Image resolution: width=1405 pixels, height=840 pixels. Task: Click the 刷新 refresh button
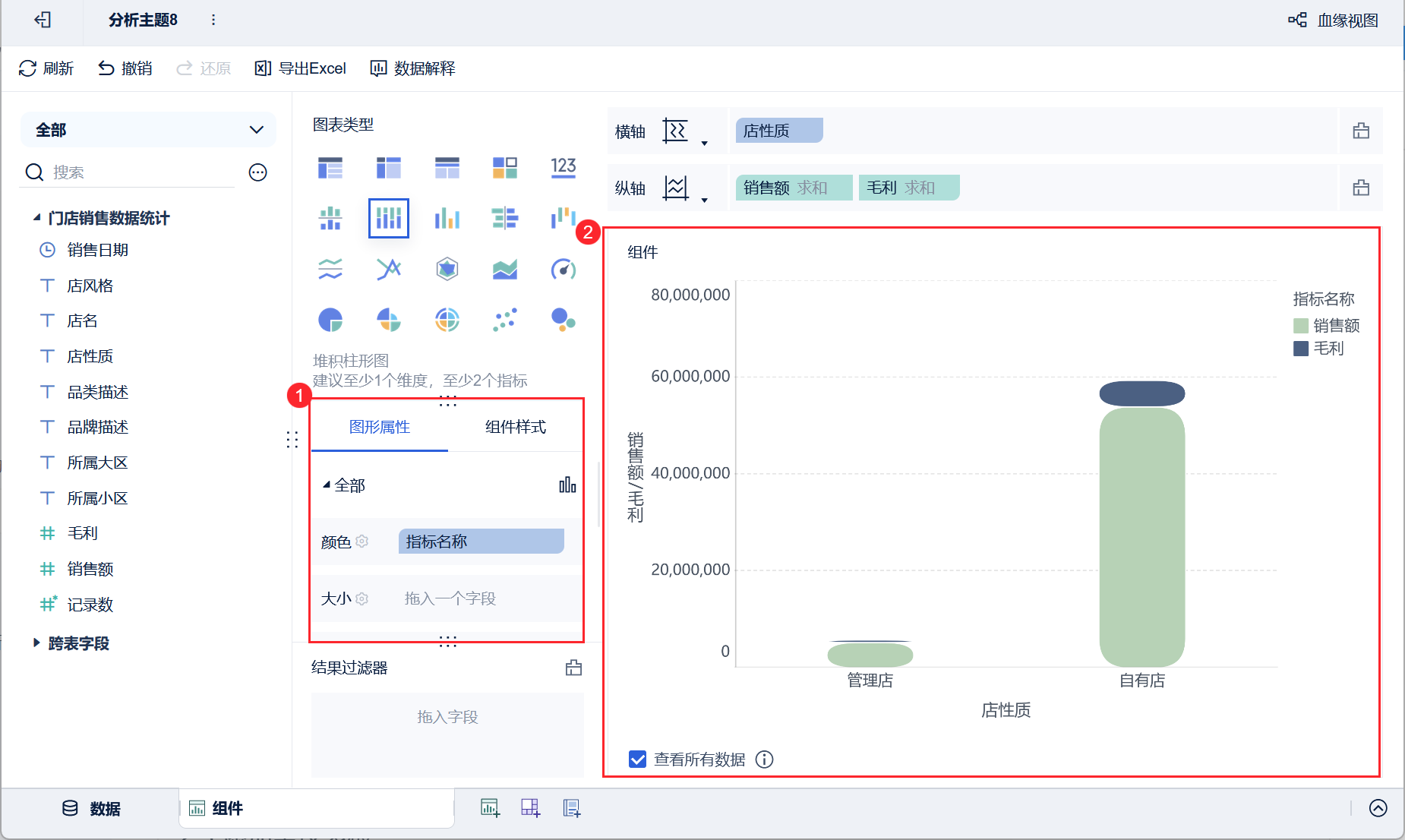[x=46, y=68]
